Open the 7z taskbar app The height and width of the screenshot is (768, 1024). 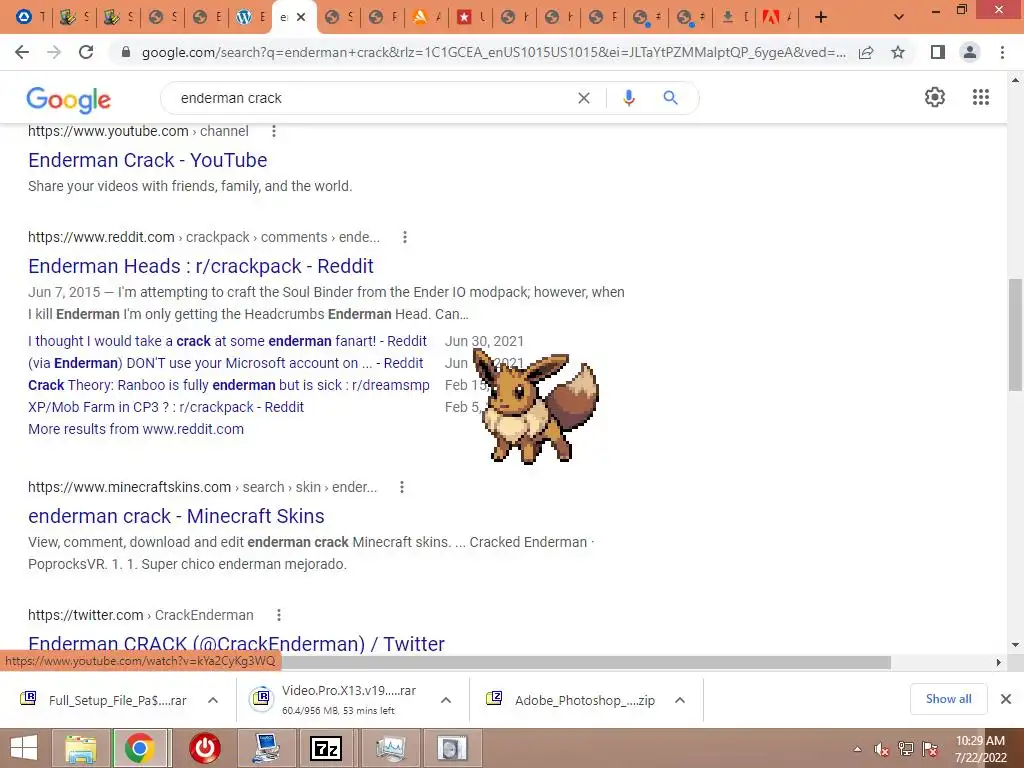point(326,748)
